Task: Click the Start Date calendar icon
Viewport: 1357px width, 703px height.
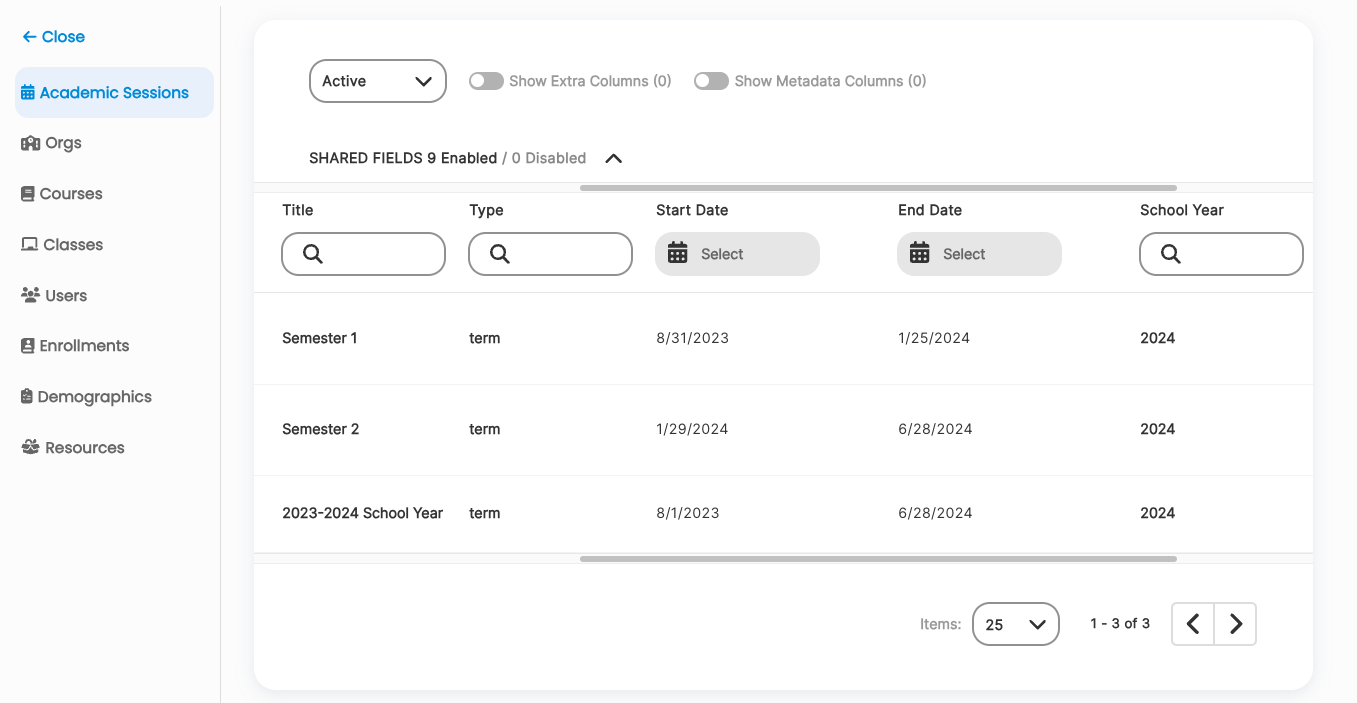Action: coord(680,253)
